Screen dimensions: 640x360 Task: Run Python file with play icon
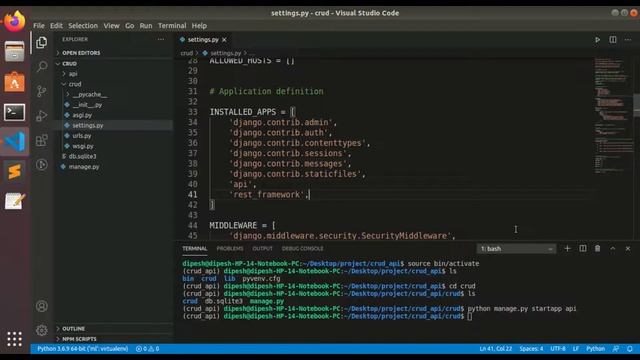coord(597,40)
